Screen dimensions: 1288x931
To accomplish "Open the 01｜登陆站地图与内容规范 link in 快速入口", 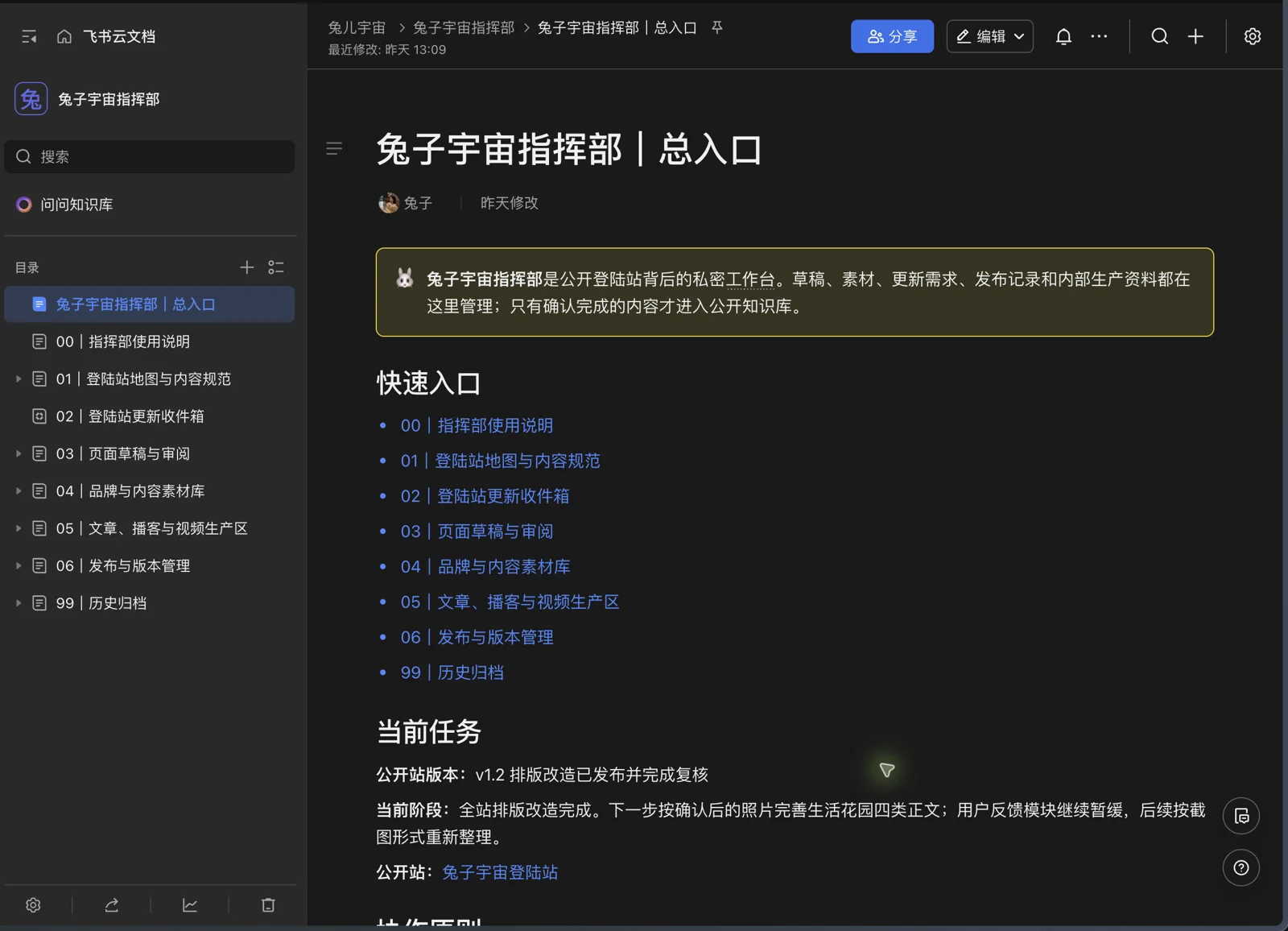I will pyautogui.click(x=501, y=461).
